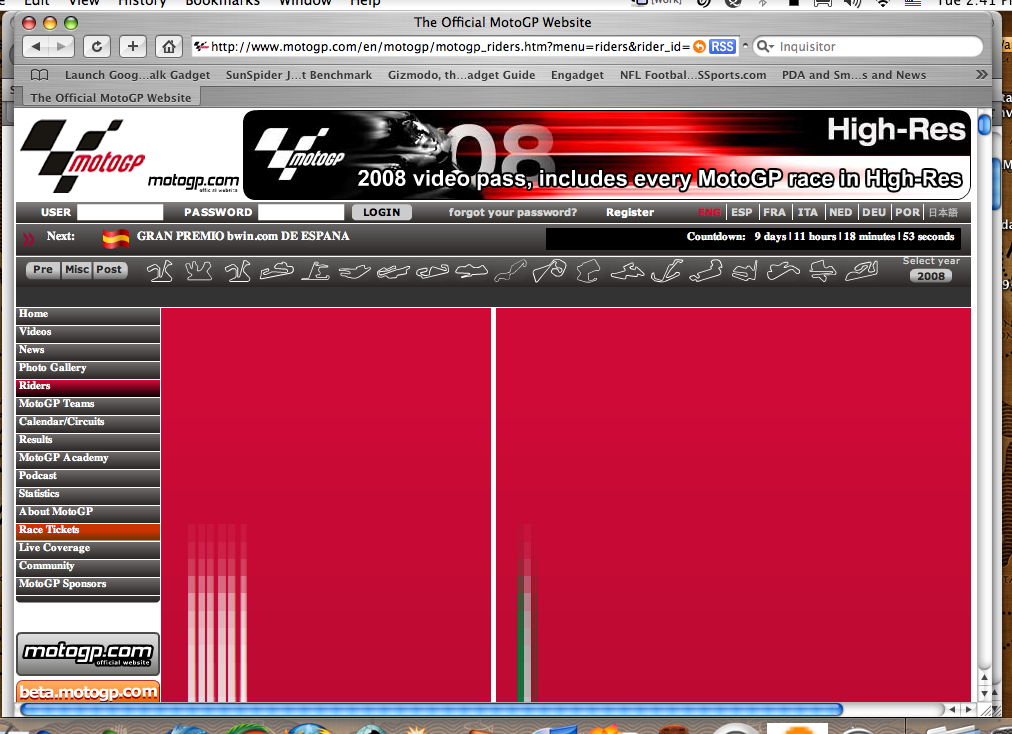
Task: Click the red double-chevron beside Next
Action: coord(28,239)
